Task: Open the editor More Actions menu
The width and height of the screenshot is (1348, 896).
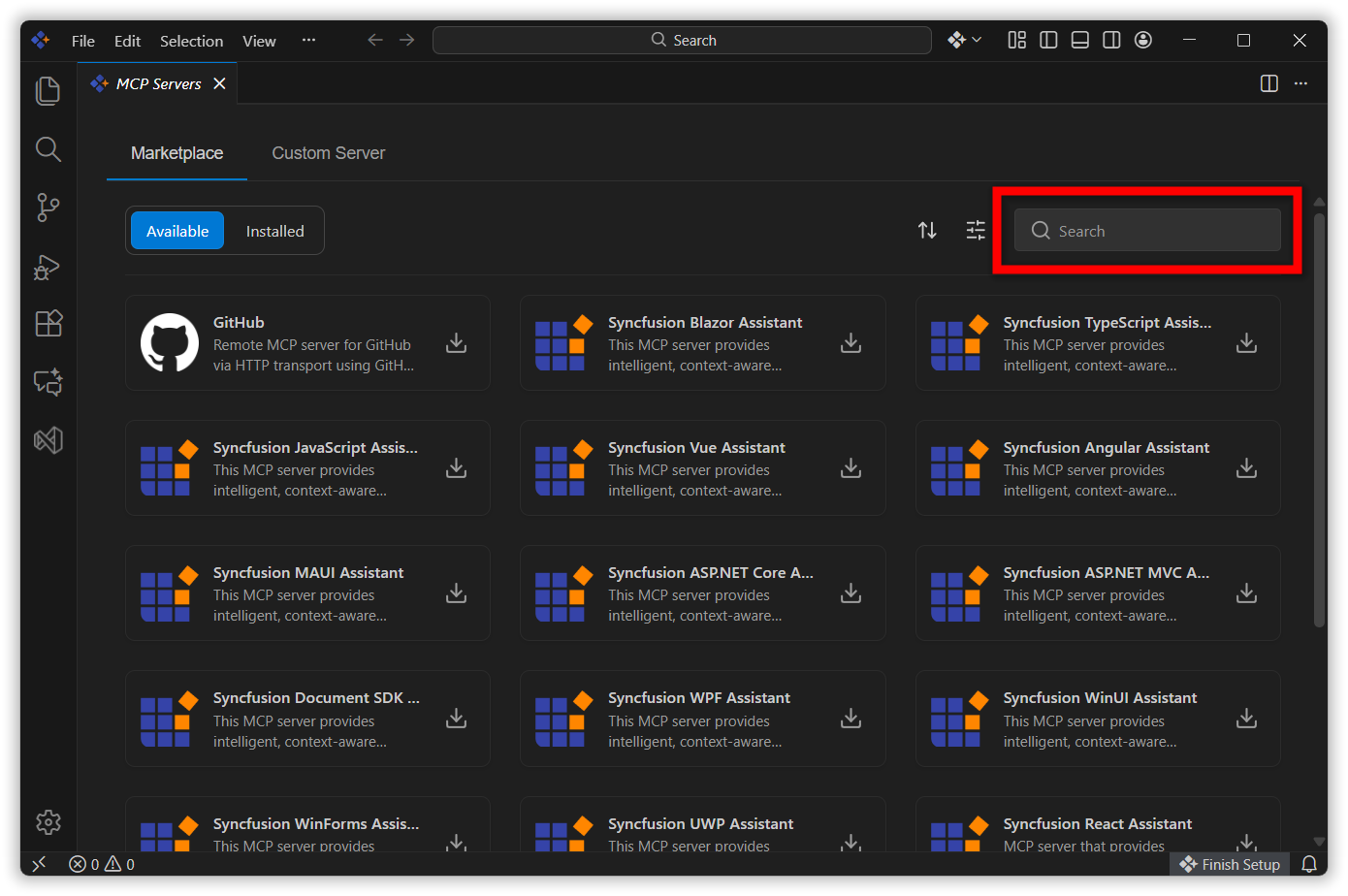Action: click(1300, 83)
